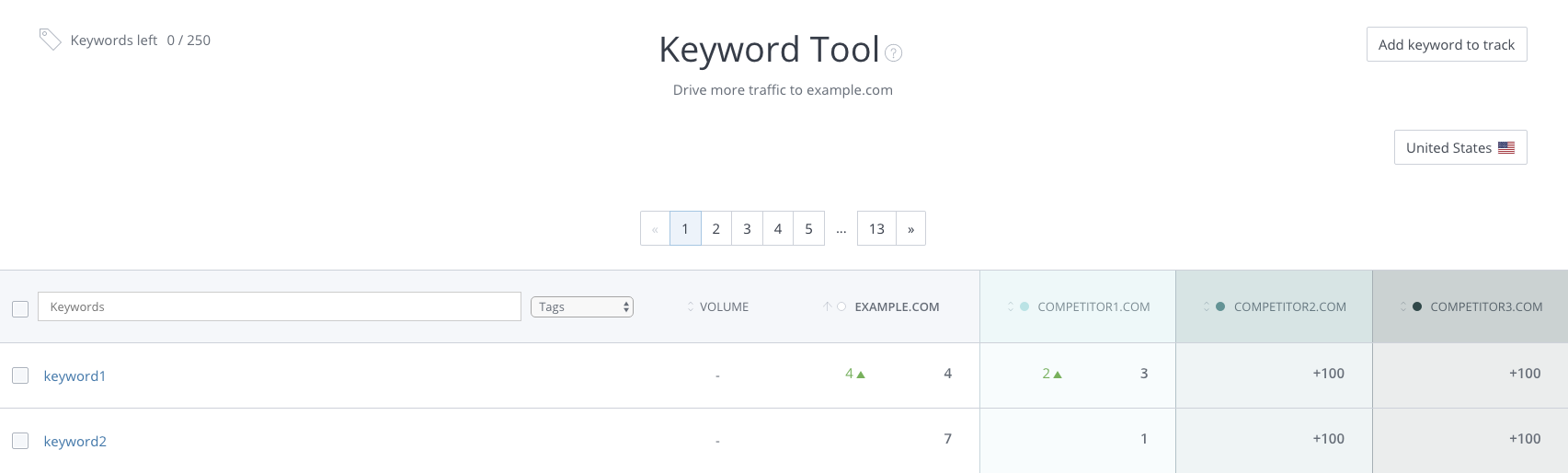The width and height of the screenshot is (1568, 473).
Task: Click the COMPETITOR2.COM column header
Action: pyautogui.click(x=1290, y=307)
